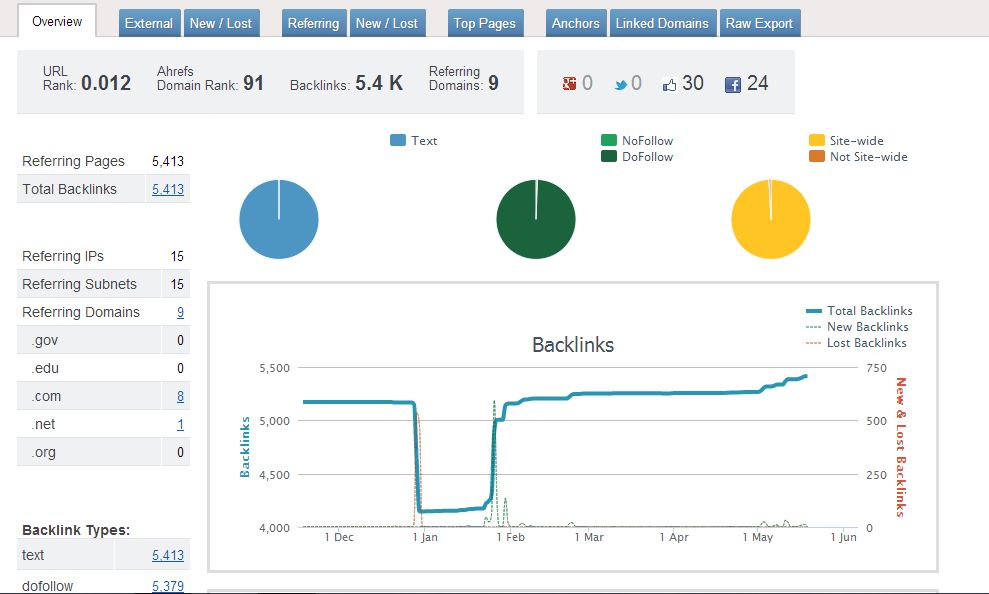Click the NoFollow light green legend swatch
The width and height of the screenshot is (989, 594).
coord(609,140)
